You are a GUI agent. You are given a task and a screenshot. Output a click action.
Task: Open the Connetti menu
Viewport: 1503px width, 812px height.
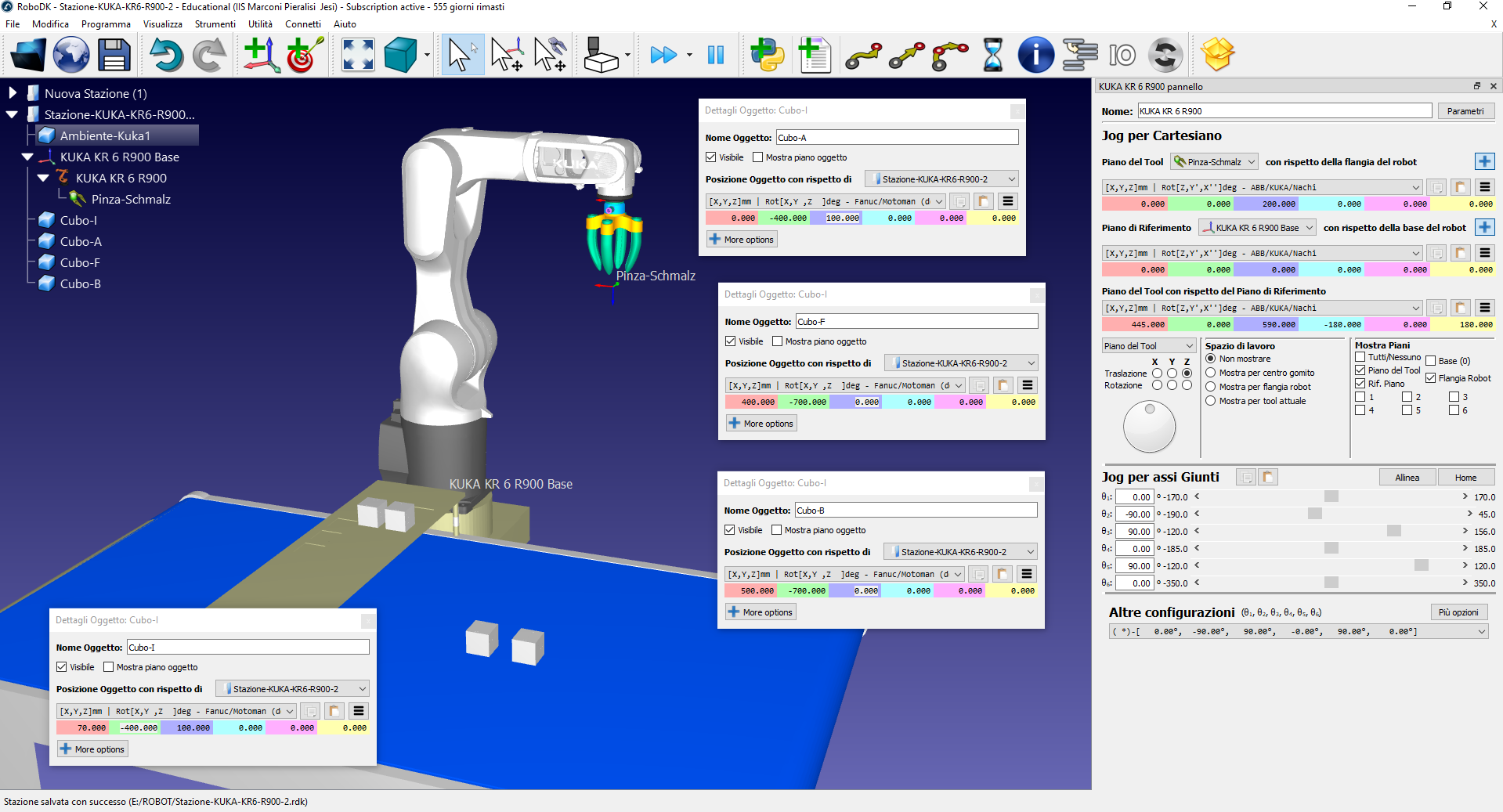point(303,24)
